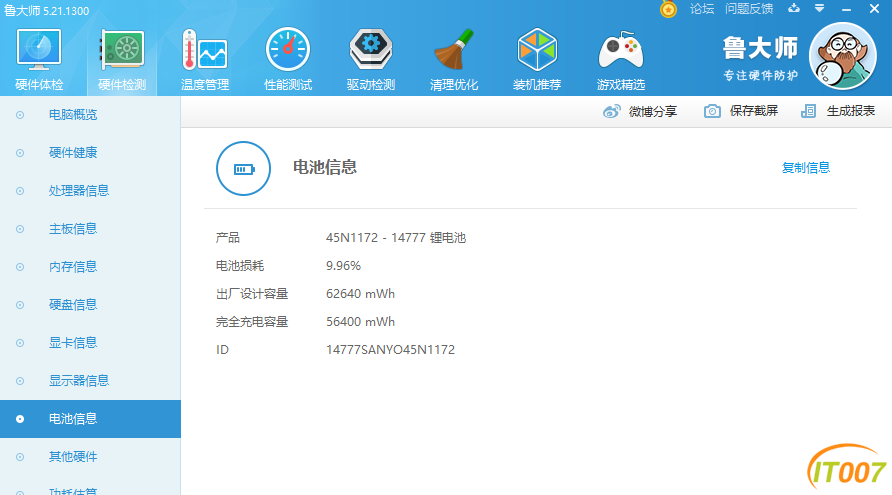
Task: Close the 鲁大师 window
Action: click(874, 9)
